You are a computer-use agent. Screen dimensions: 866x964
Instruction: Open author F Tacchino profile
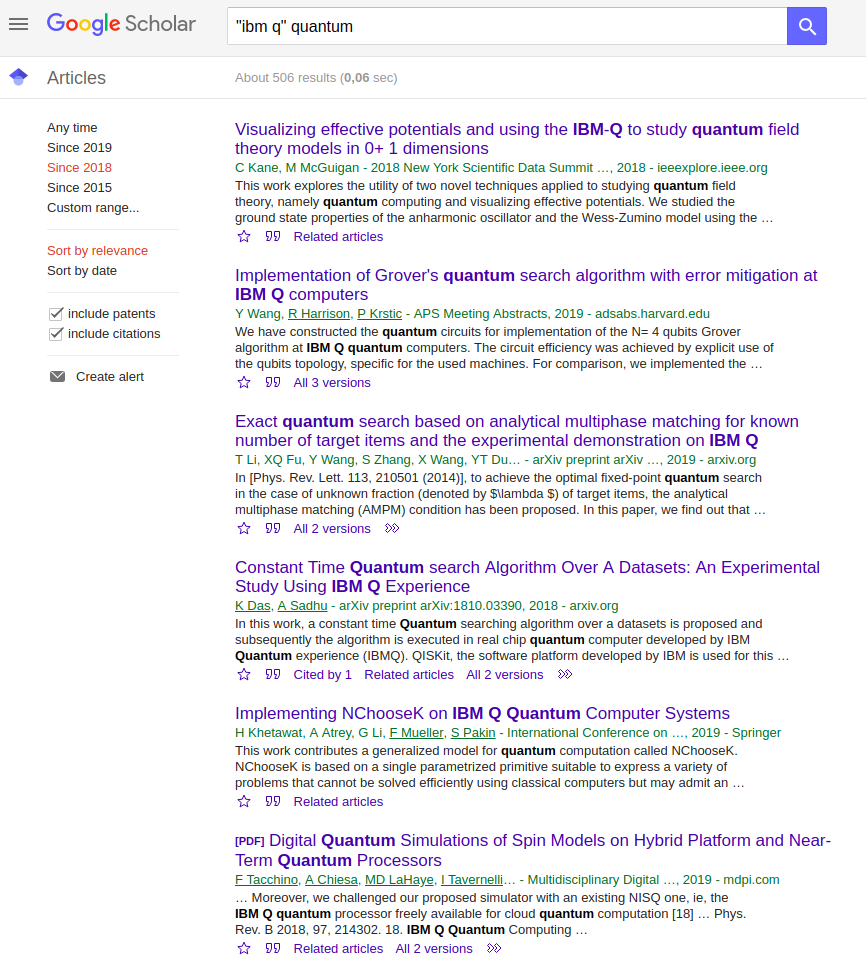point(266,879)
